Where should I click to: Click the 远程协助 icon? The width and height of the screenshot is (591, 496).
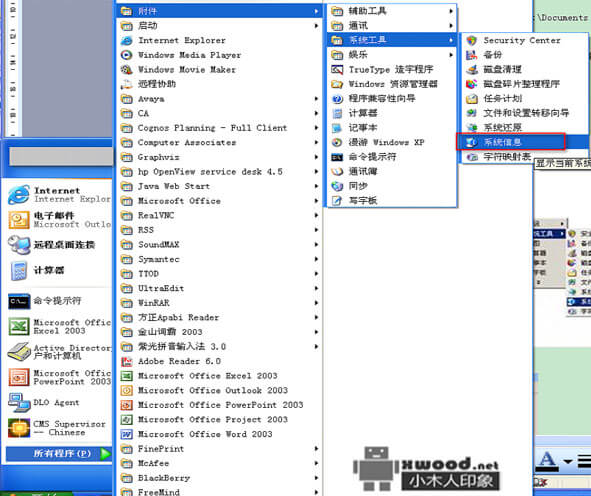click(x=126, y=84)
